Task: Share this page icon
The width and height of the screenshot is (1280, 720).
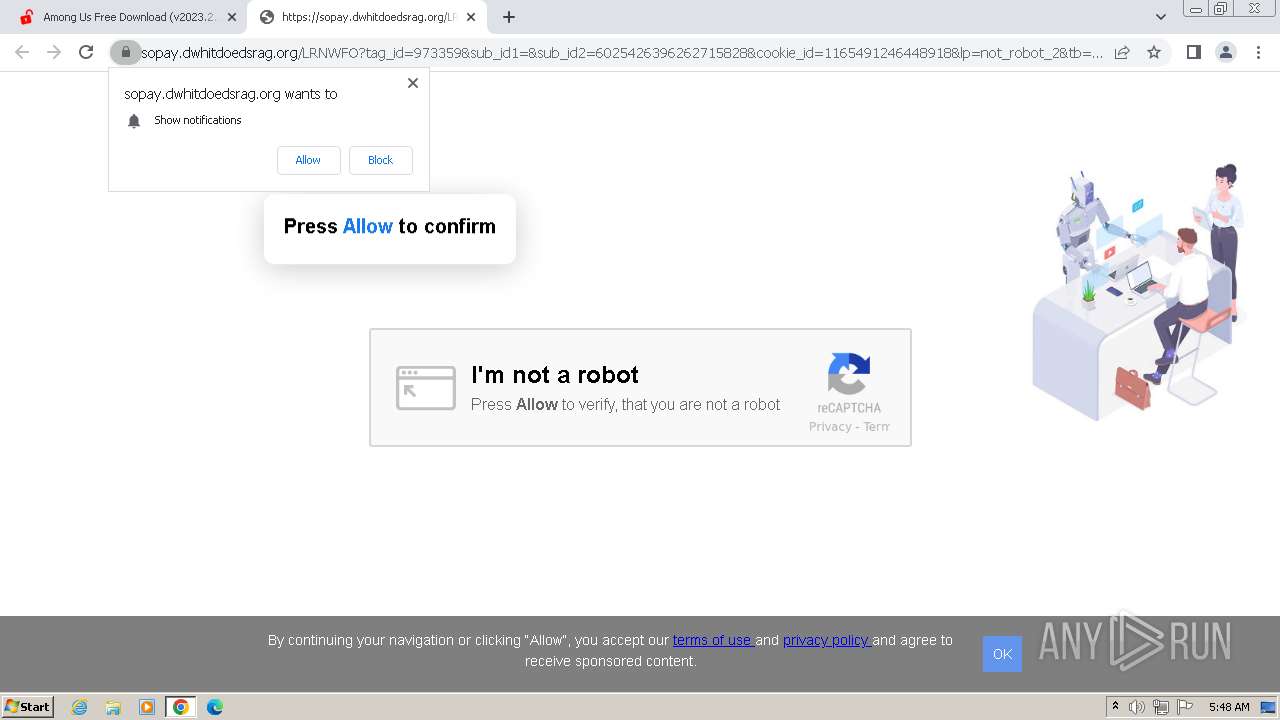Action: pyautogui.click(x=1122, y=52)
